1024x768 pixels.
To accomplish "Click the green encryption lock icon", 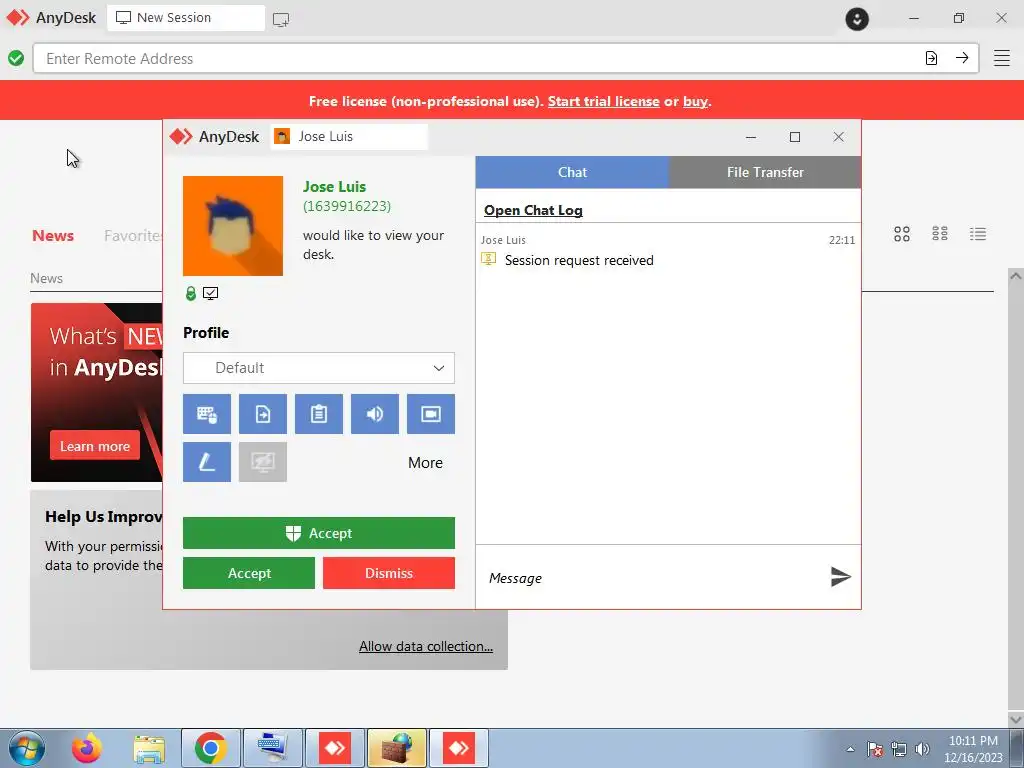I will coord(191,294).
